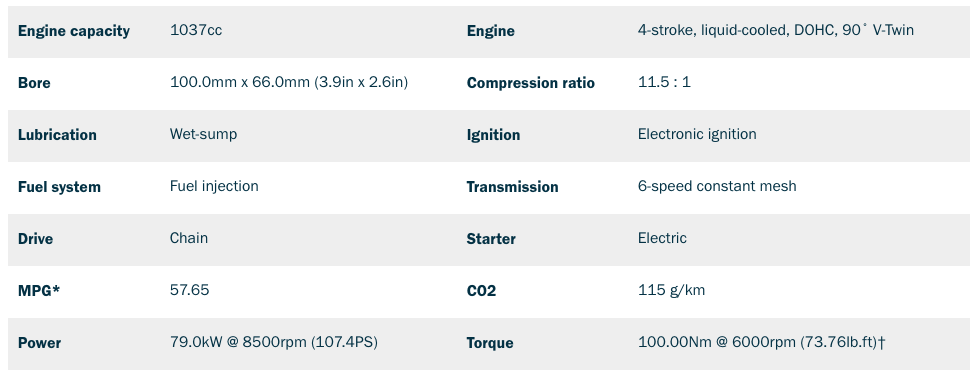Click the Power label
The width and height of the screenshot is (976, 375).
[x=39, y=343]
